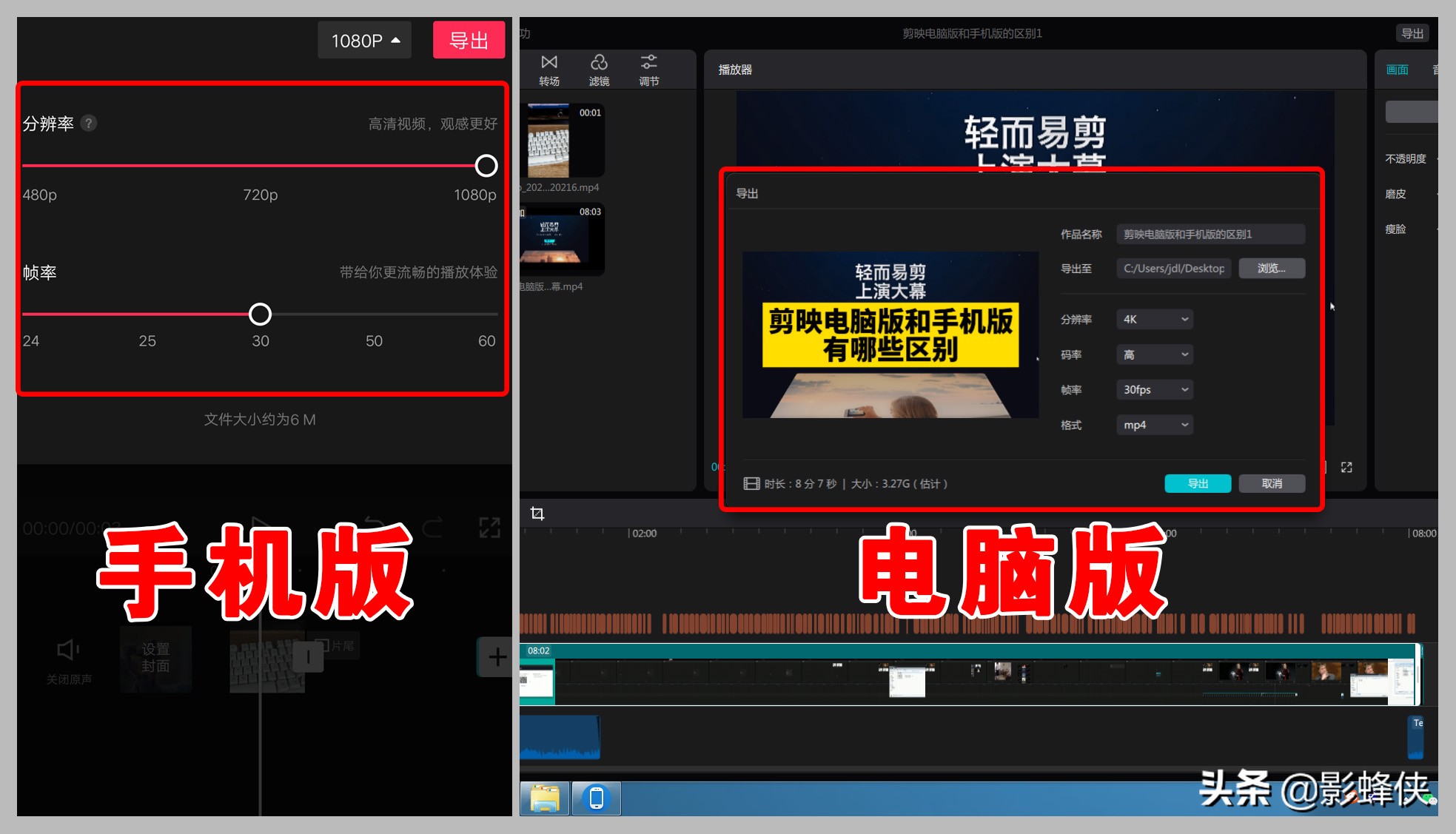Select the 08:03 video thumbnail in media panel
This screenshot has width=1456, height=834.
coord(563,239)
